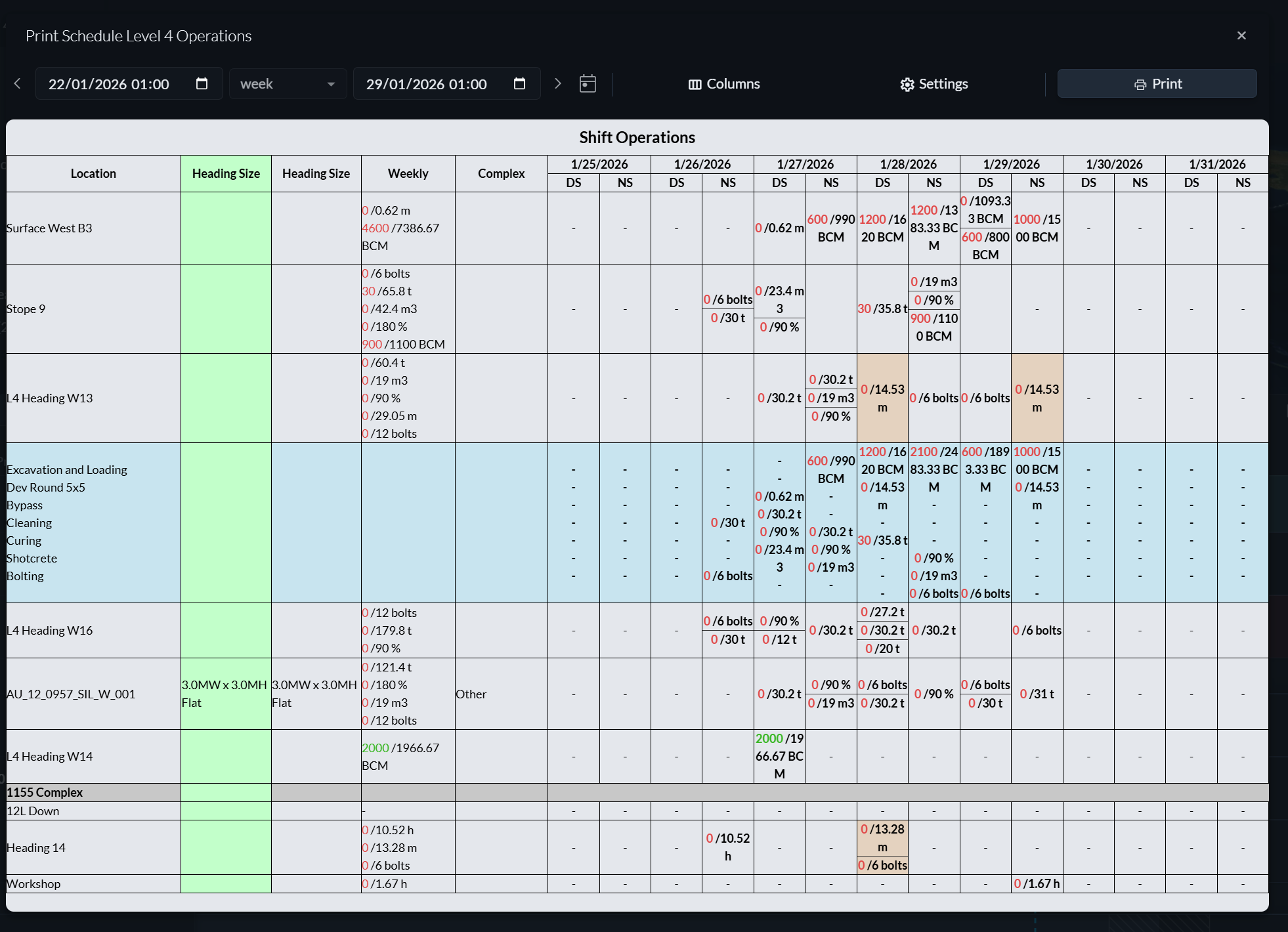Open the end date calendar picker icon
1288x932 pixels.
519,83
